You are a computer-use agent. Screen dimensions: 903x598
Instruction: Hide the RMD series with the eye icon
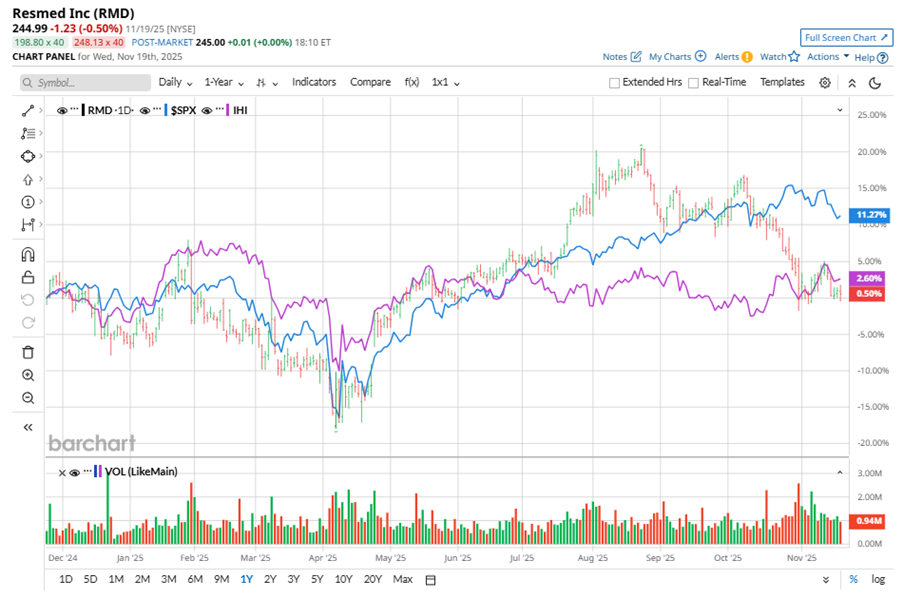point(62,111)
